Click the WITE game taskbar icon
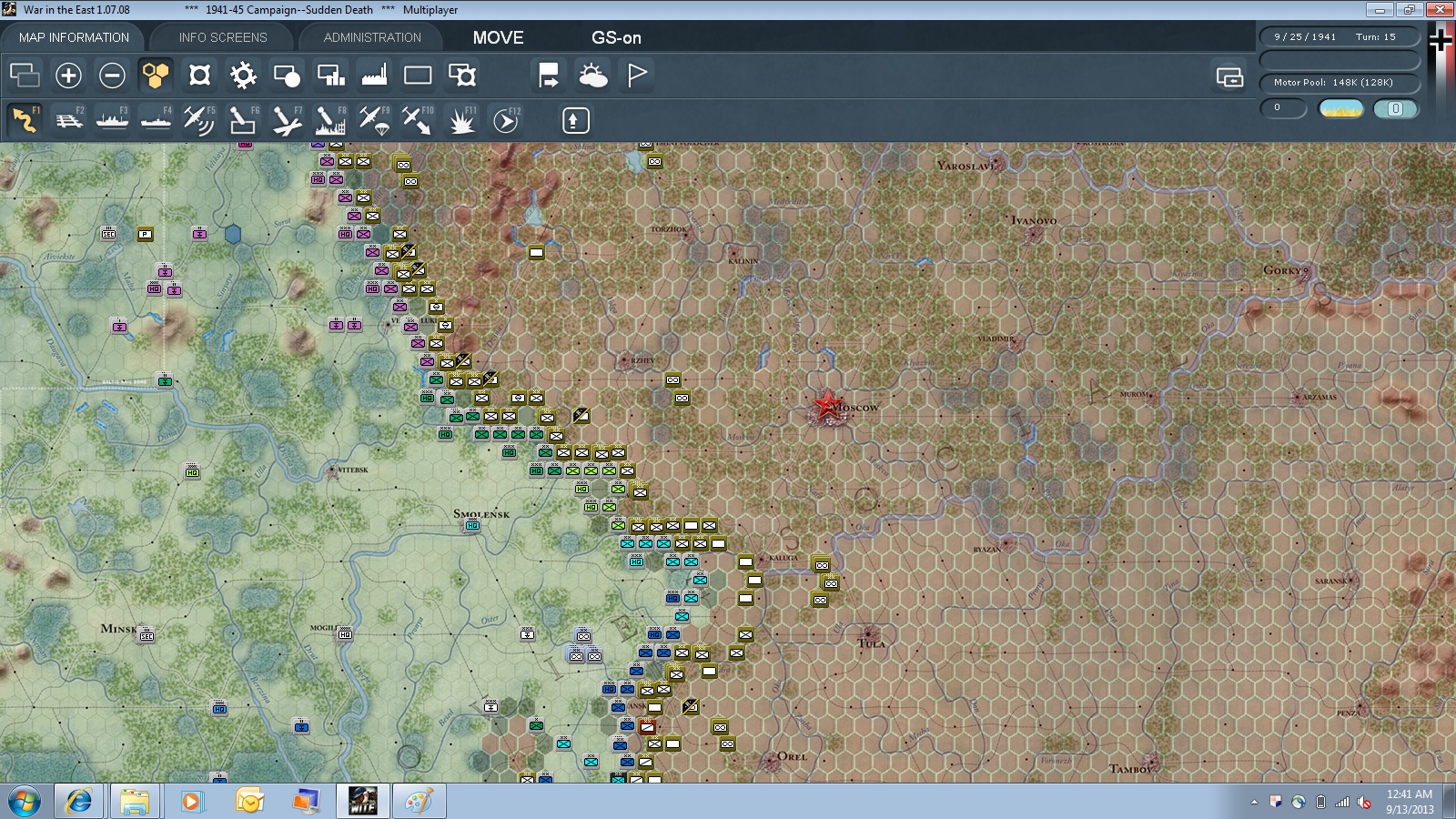1456x819 pixels. point(362,802)
